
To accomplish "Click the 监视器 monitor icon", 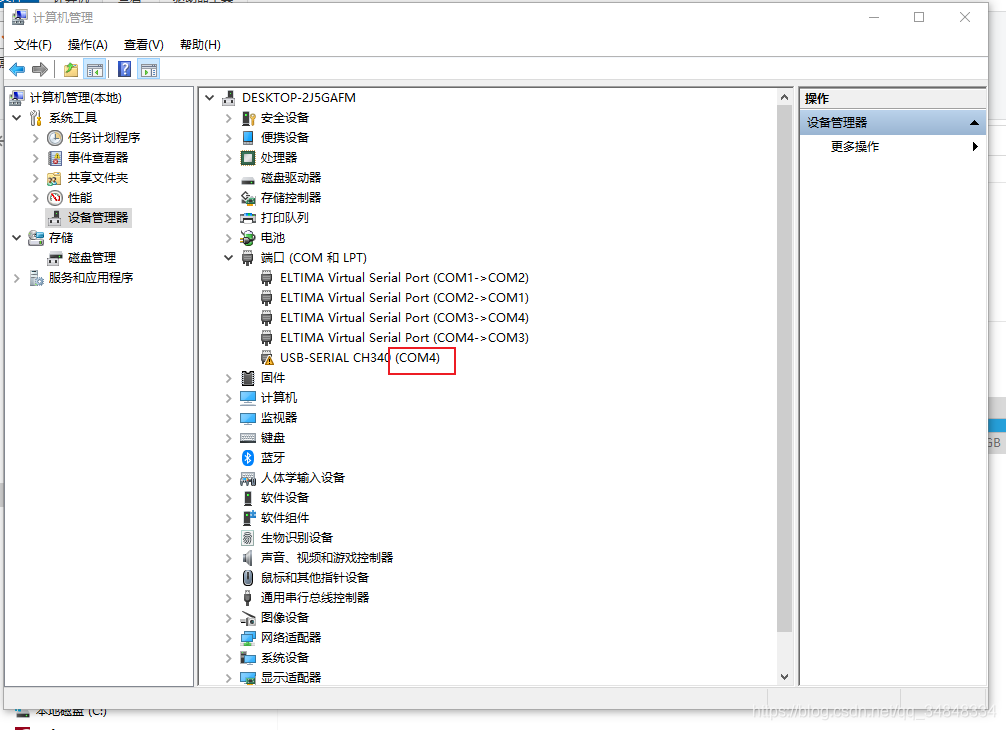I will (x=248, y=418).
